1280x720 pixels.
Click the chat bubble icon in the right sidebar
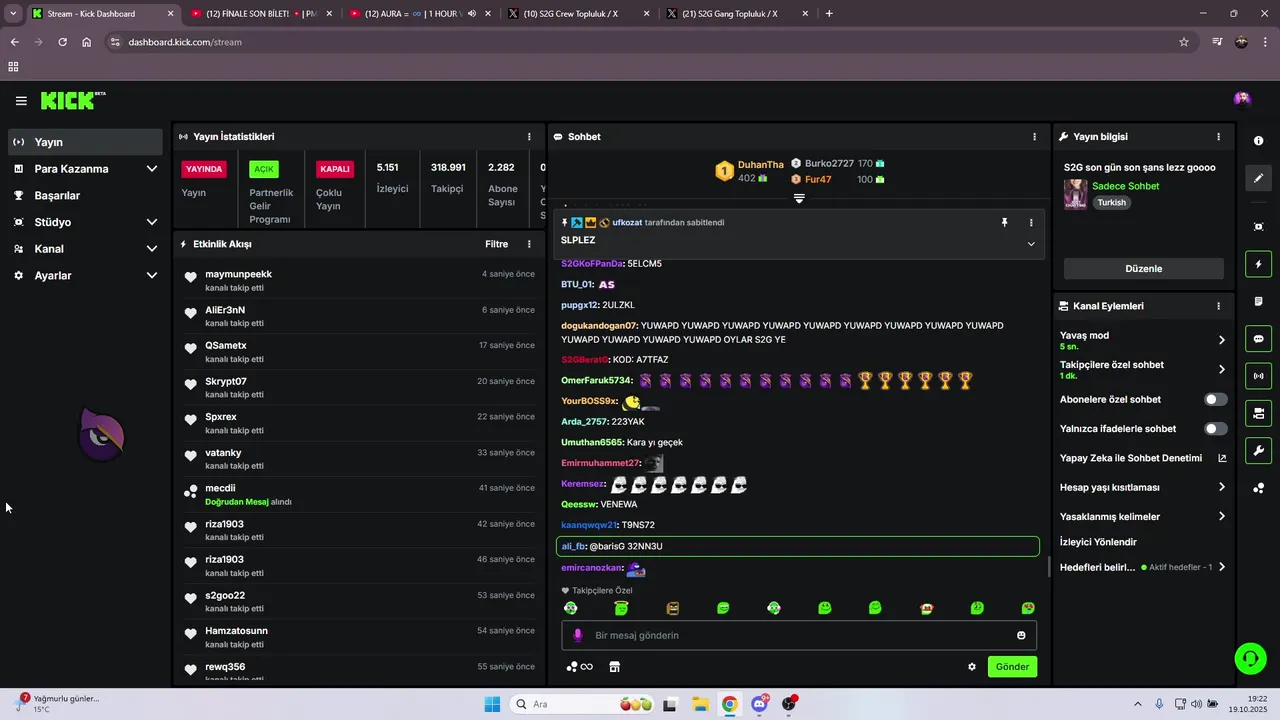pos(1258,339)
